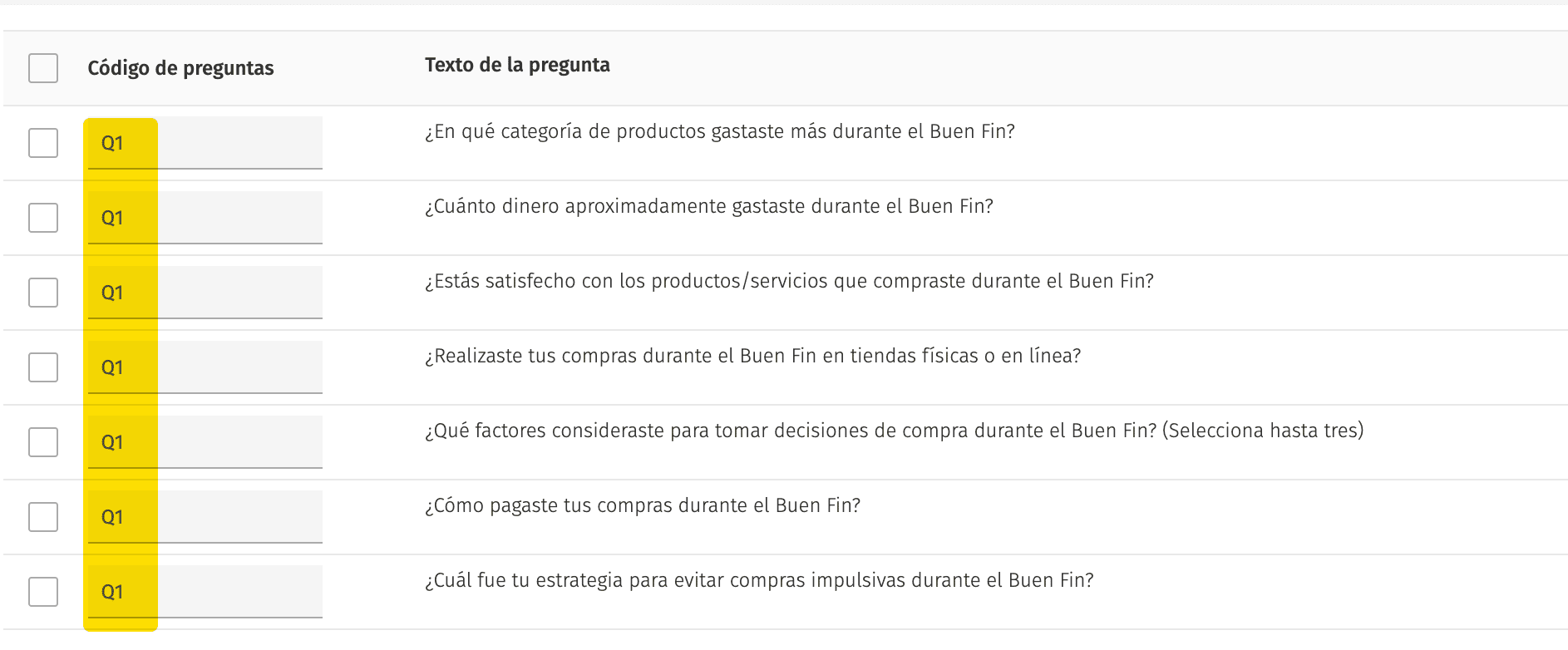Viewport: 1568px width, 650px height.
Task: Select the checkbox for the purchase factors question
Action: tap(43, 442)
